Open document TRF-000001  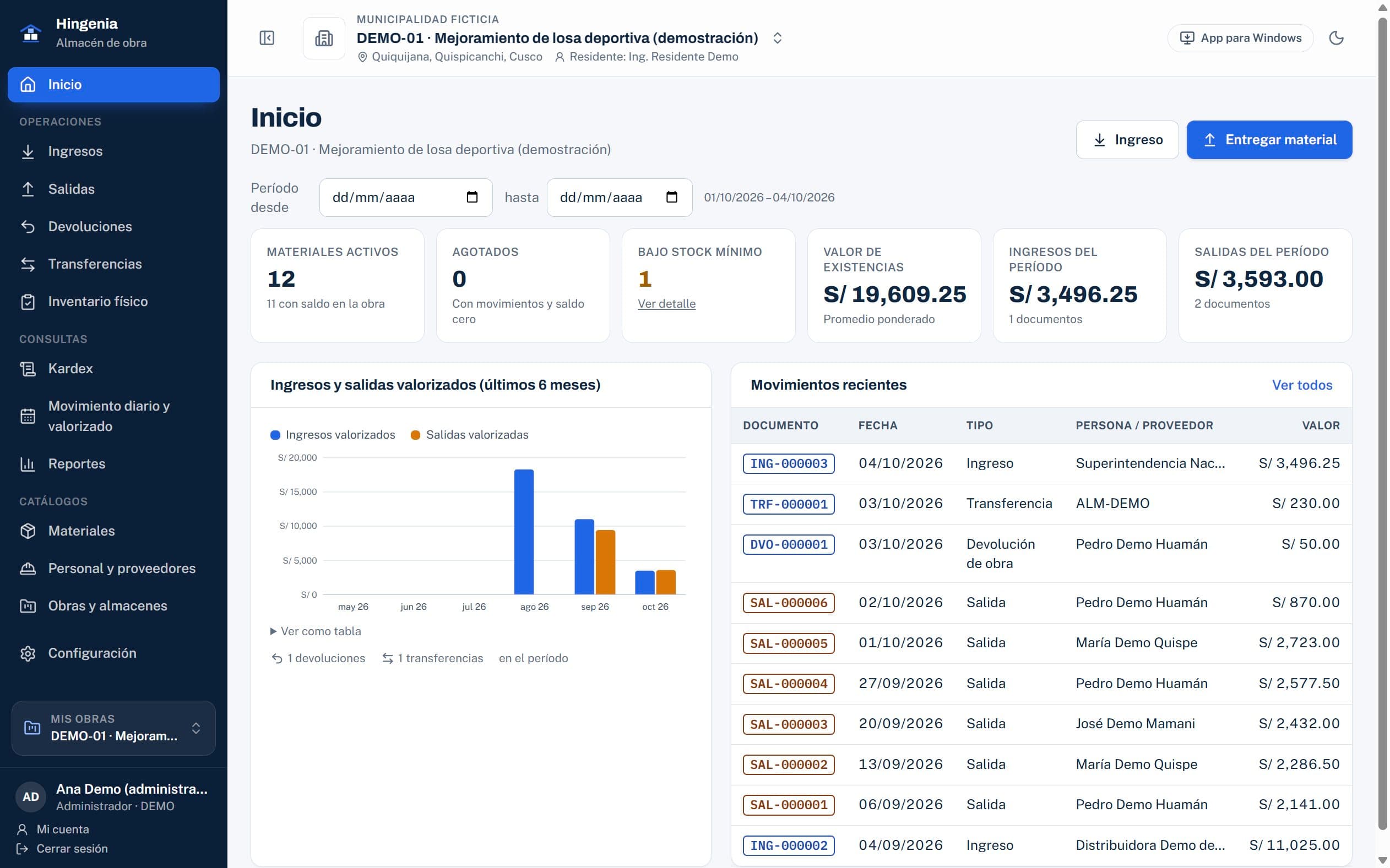788,504
